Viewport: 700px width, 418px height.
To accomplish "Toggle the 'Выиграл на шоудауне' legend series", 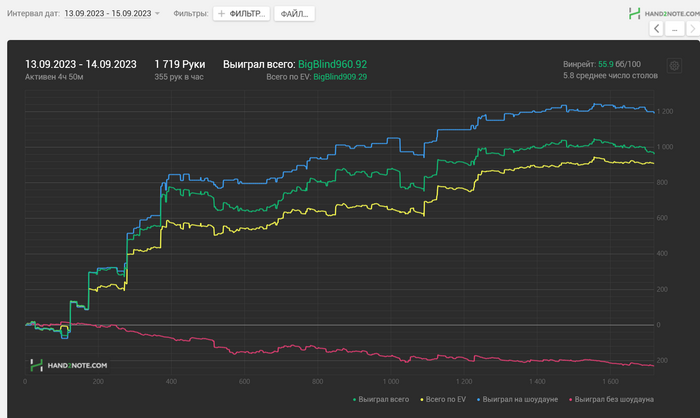I will click(x=517, y=399).
